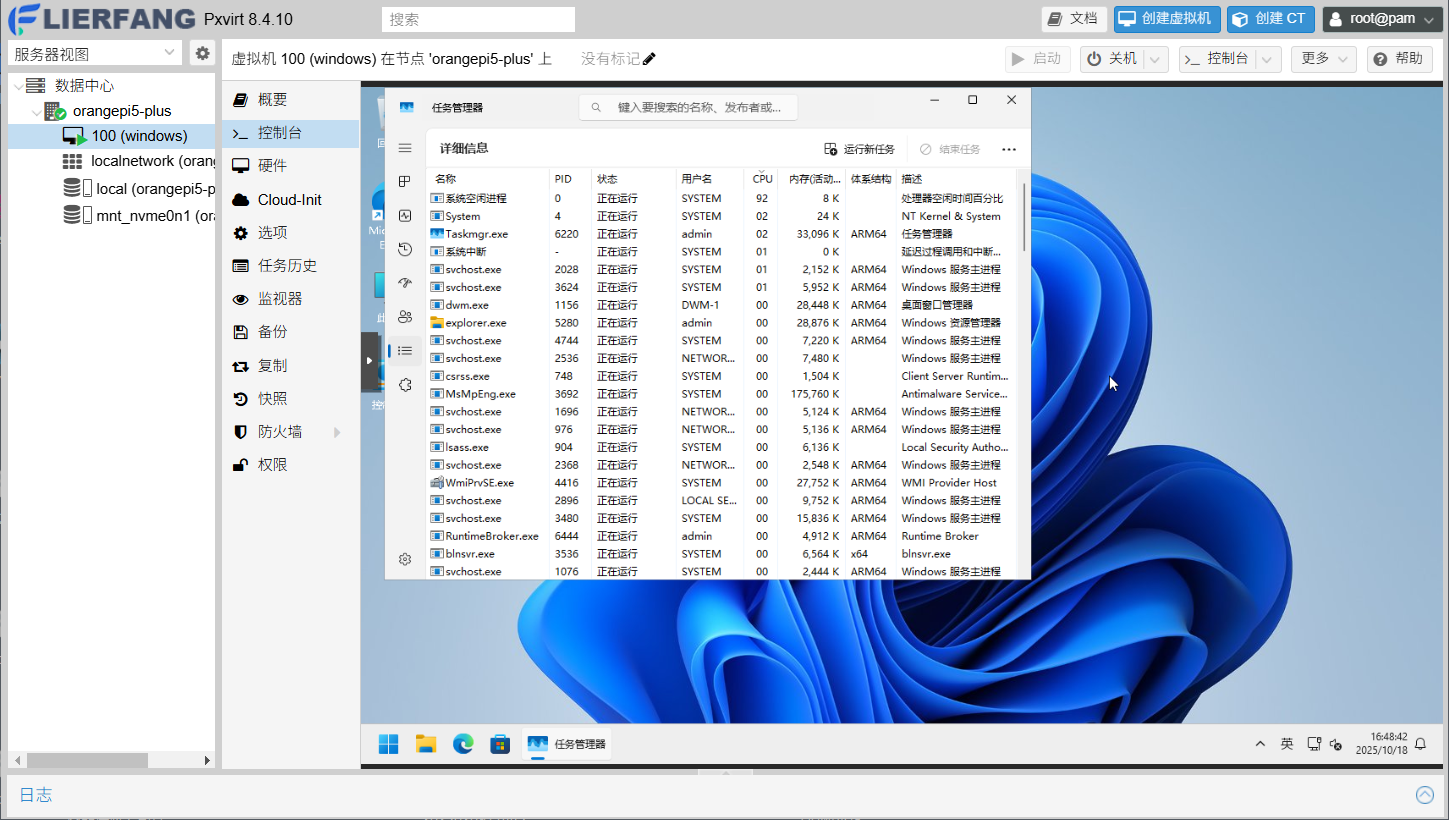Open the 更多 dropdown menu

[1323, 59]
